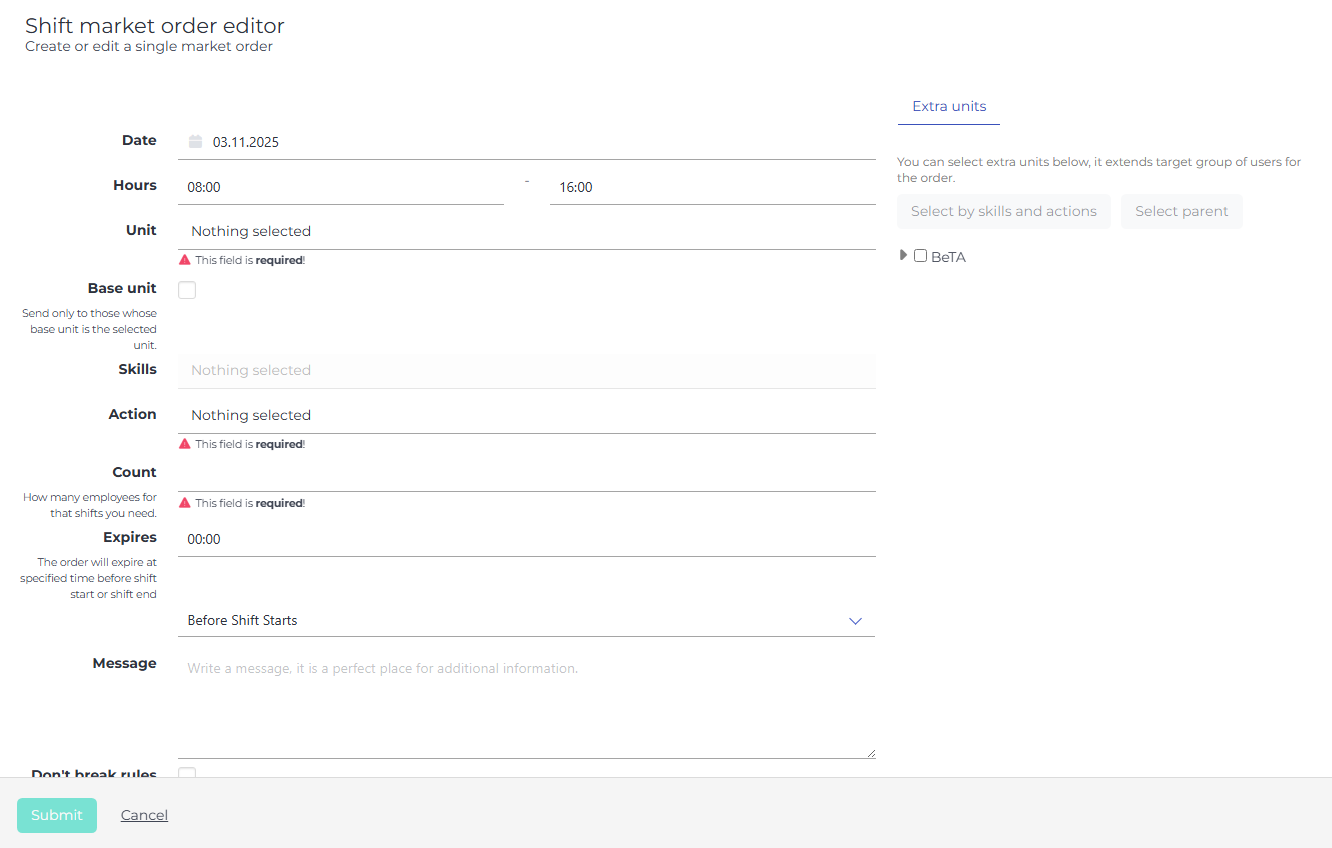1332x848 pixels.
Task: Focus the Count input field
Action: 526,474
